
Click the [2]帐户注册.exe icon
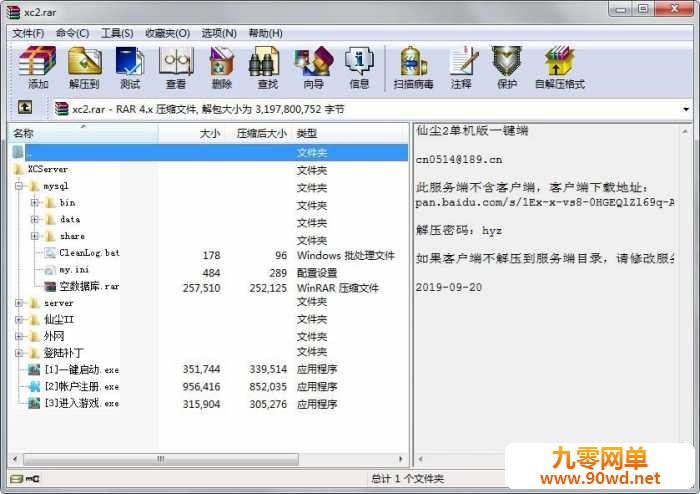[x=34, y=386]
